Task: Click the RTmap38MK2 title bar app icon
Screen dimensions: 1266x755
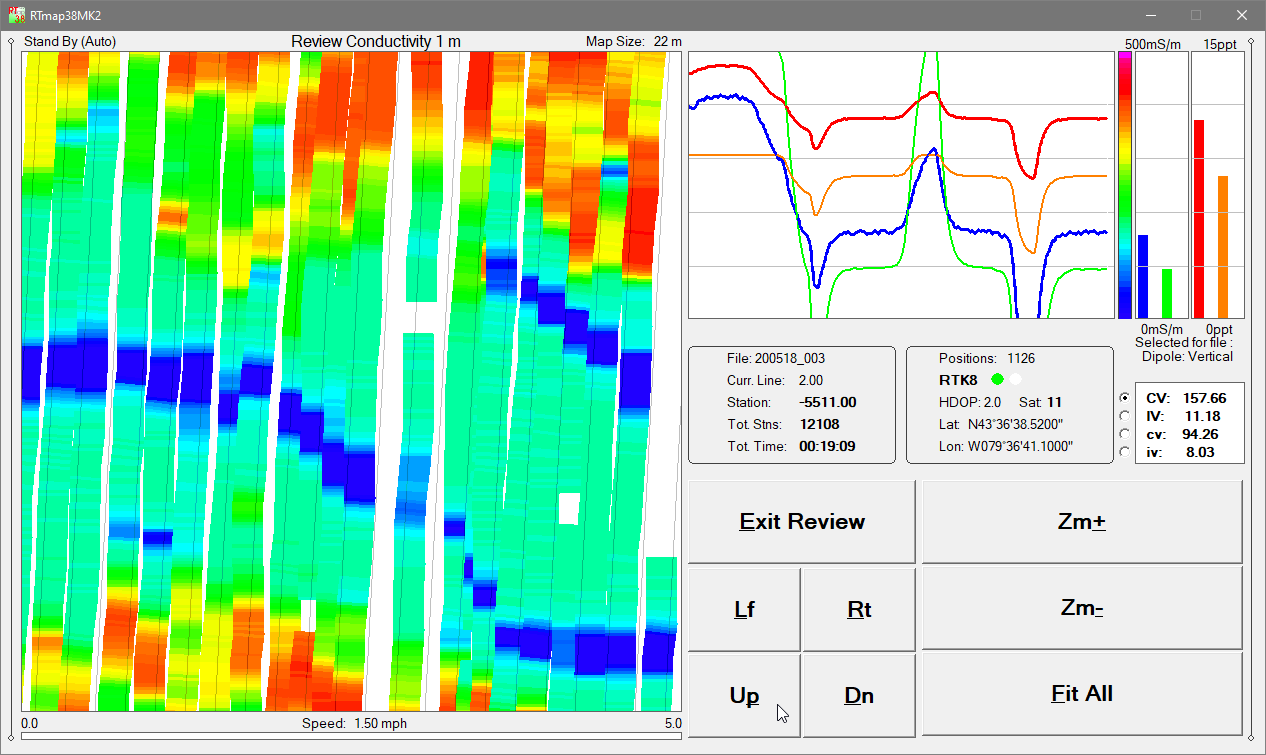Action: click(18, 16)
